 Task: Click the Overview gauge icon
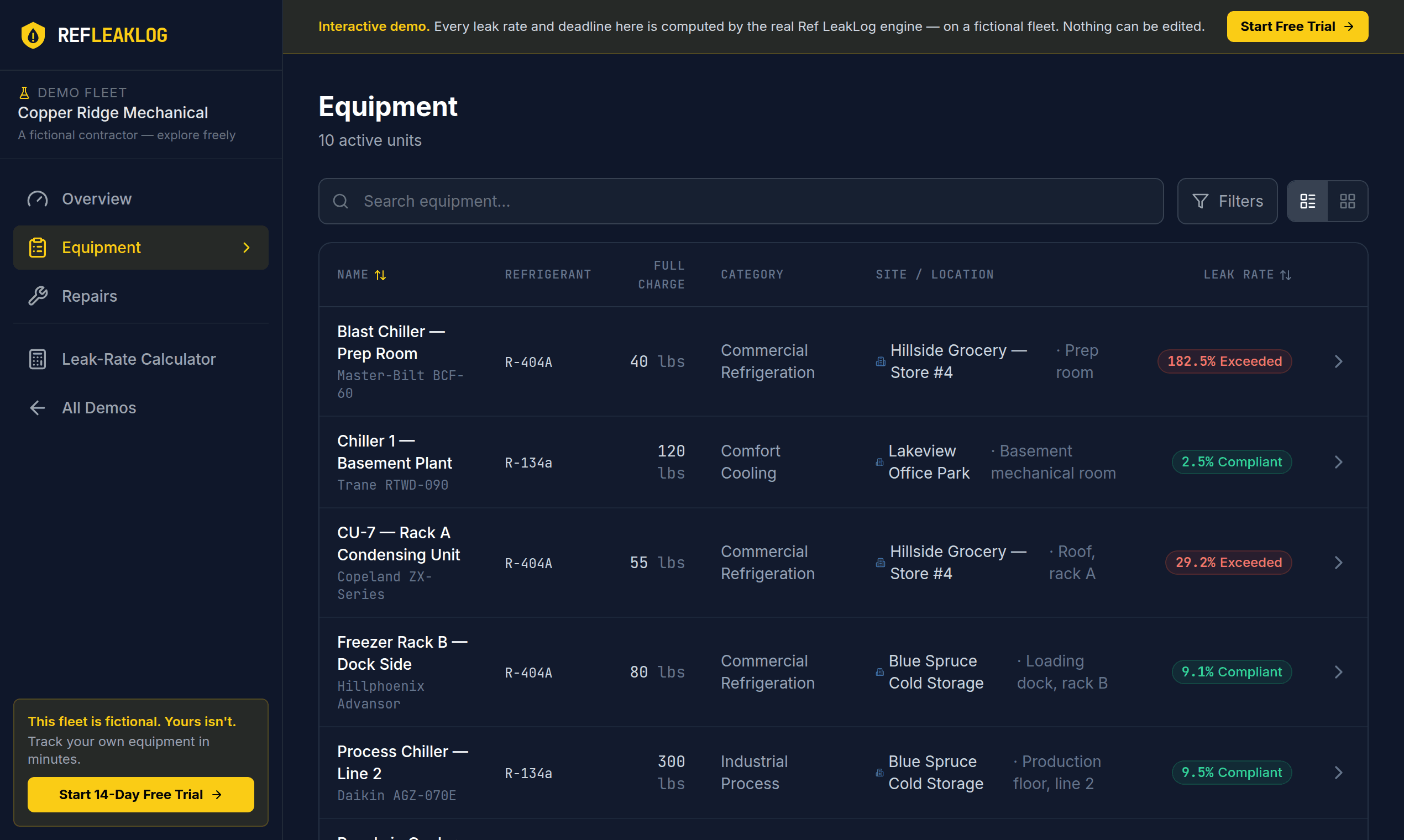click(x=38, y=200)
